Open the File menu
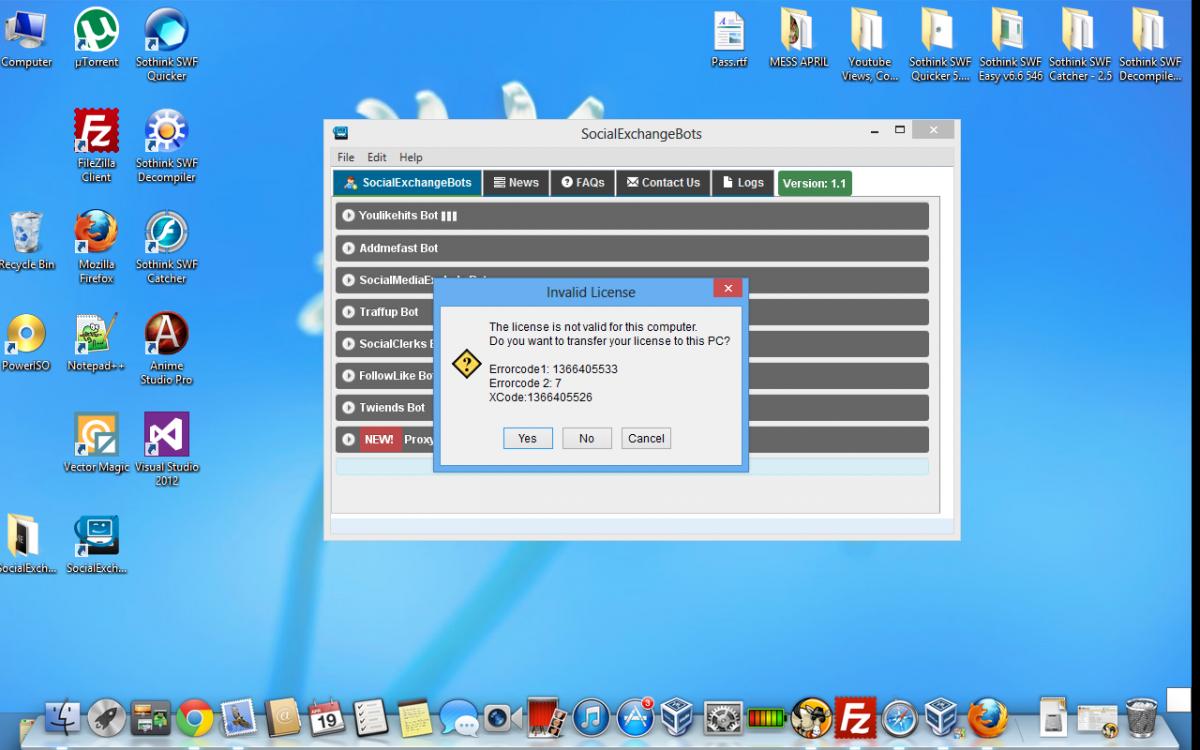This screenshot has height=750, width=1200. pyautogui.click(x=346, y=157)
